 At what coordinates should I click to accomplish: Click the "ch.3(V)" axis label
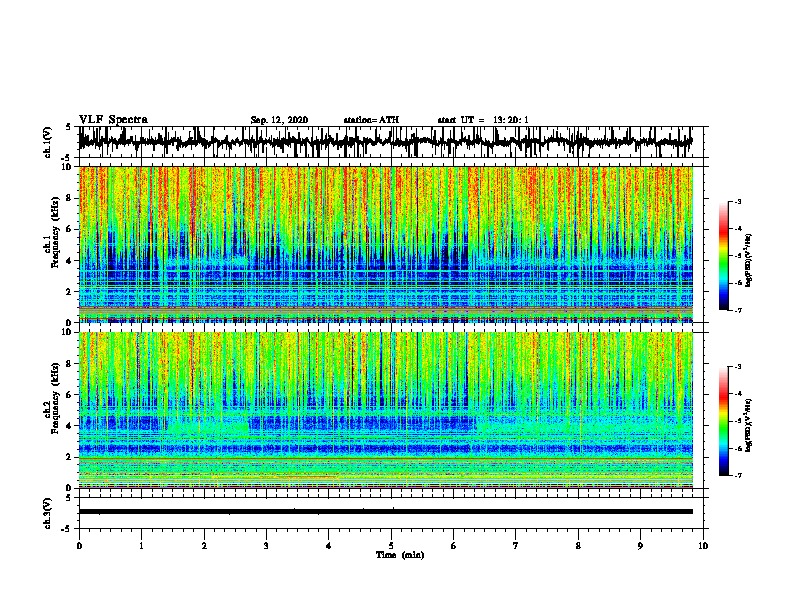[48, 513]
